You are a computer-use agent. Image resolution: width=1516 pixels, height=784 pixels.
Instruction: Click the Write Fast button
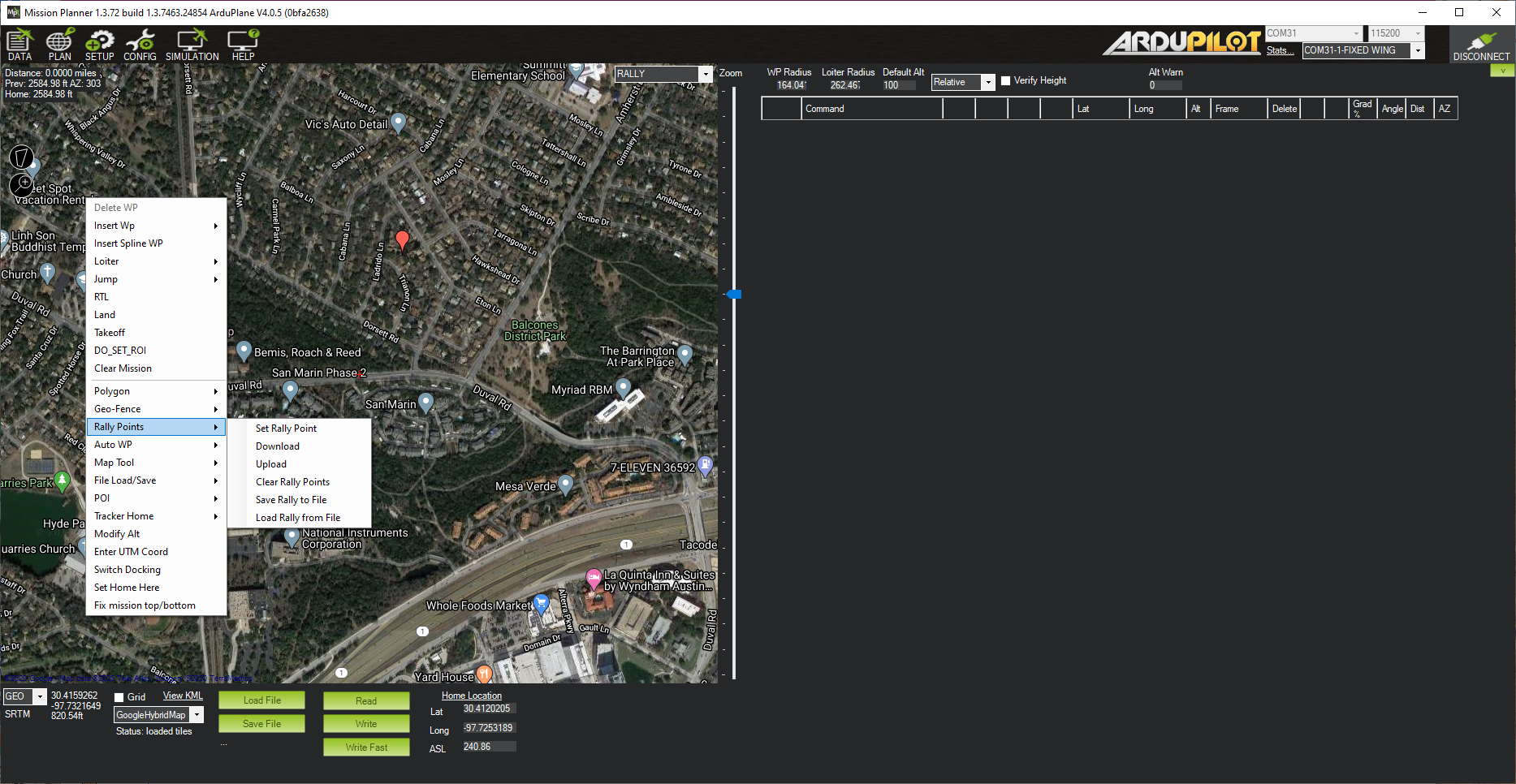click(x=366, y=747)
